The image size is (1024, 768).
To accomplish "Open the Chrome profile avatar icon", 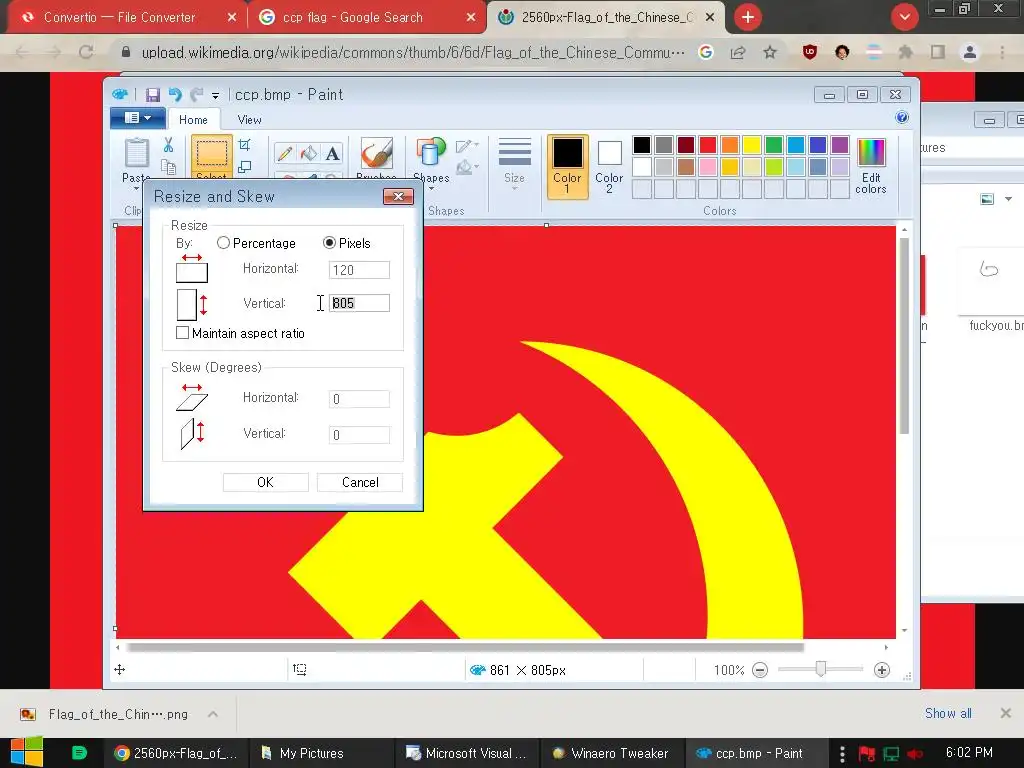I will coord(970,52).
